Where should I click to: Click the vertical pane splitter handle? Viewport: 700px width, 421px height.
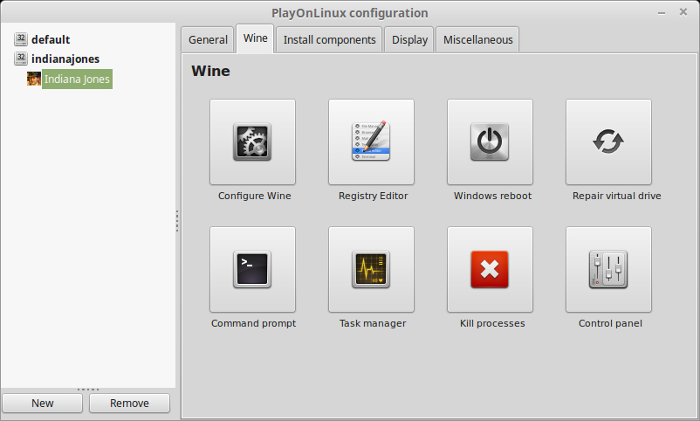[x=177, y=221]
